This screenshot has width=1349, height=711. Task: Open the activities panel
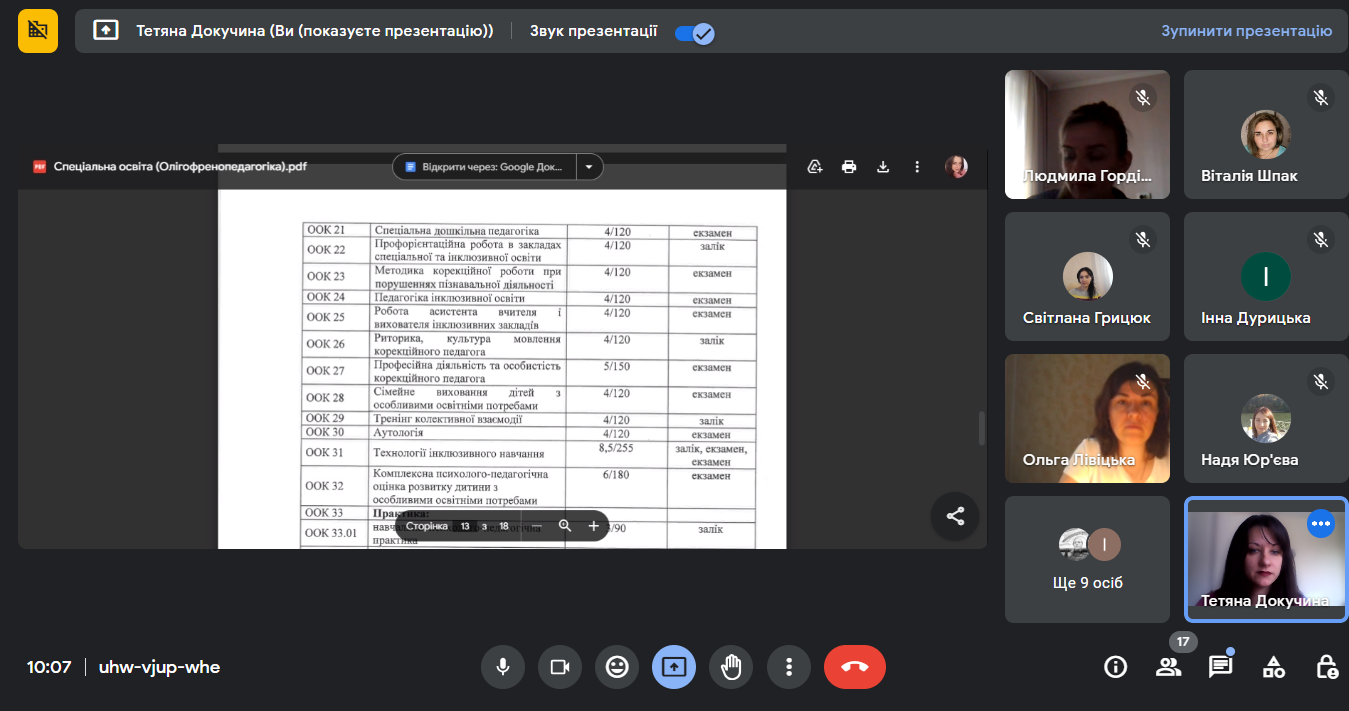tap(1273, 667)
